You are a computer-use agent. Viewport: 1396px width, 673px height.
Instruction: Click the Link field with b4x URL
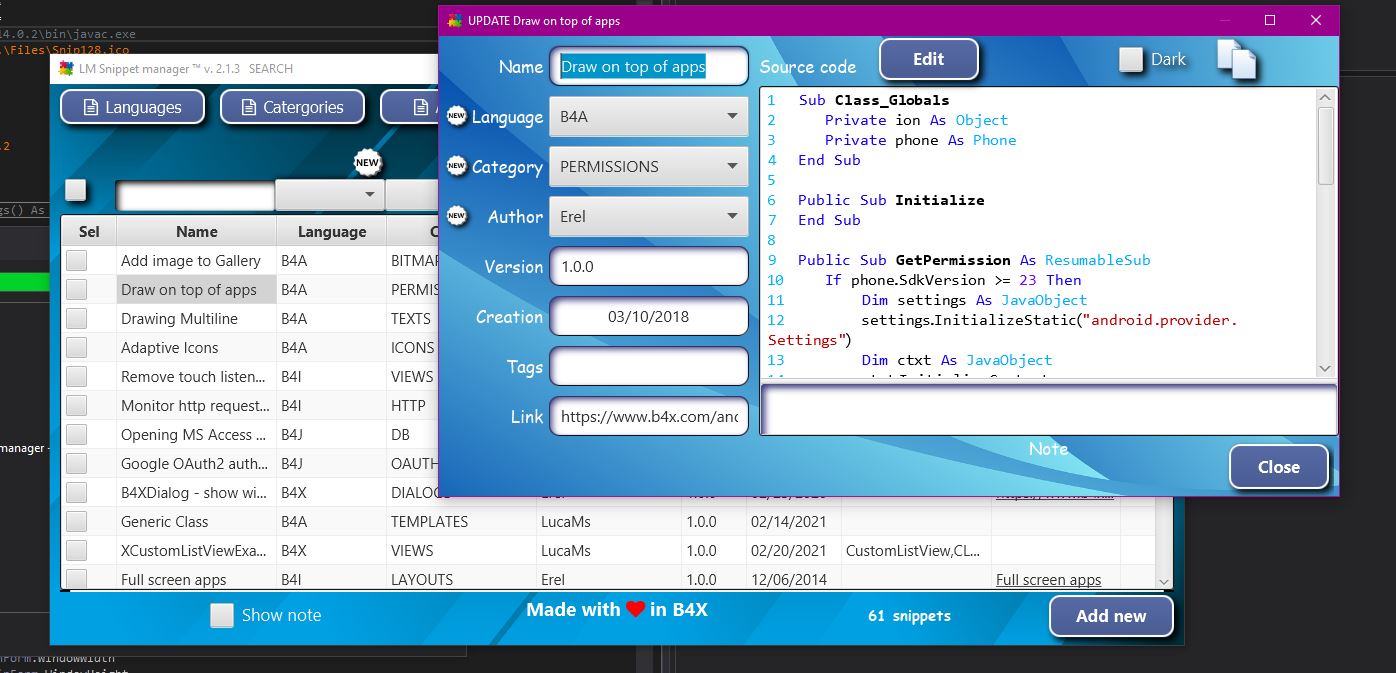(x=648, y=417)
